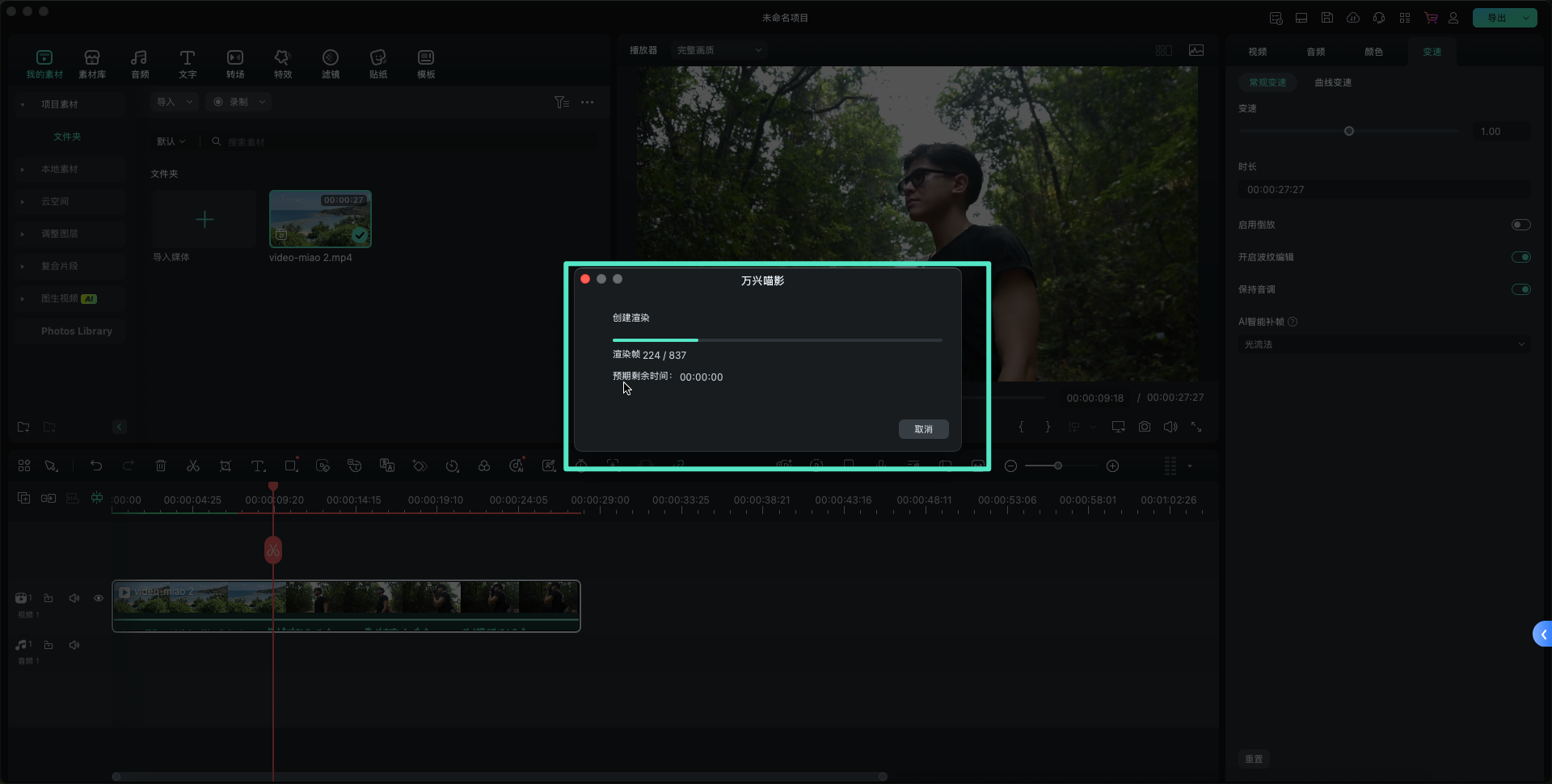Mute video track 1 speaker
This screenshot has width=1552, height=784.
click(x=74, y=598)
